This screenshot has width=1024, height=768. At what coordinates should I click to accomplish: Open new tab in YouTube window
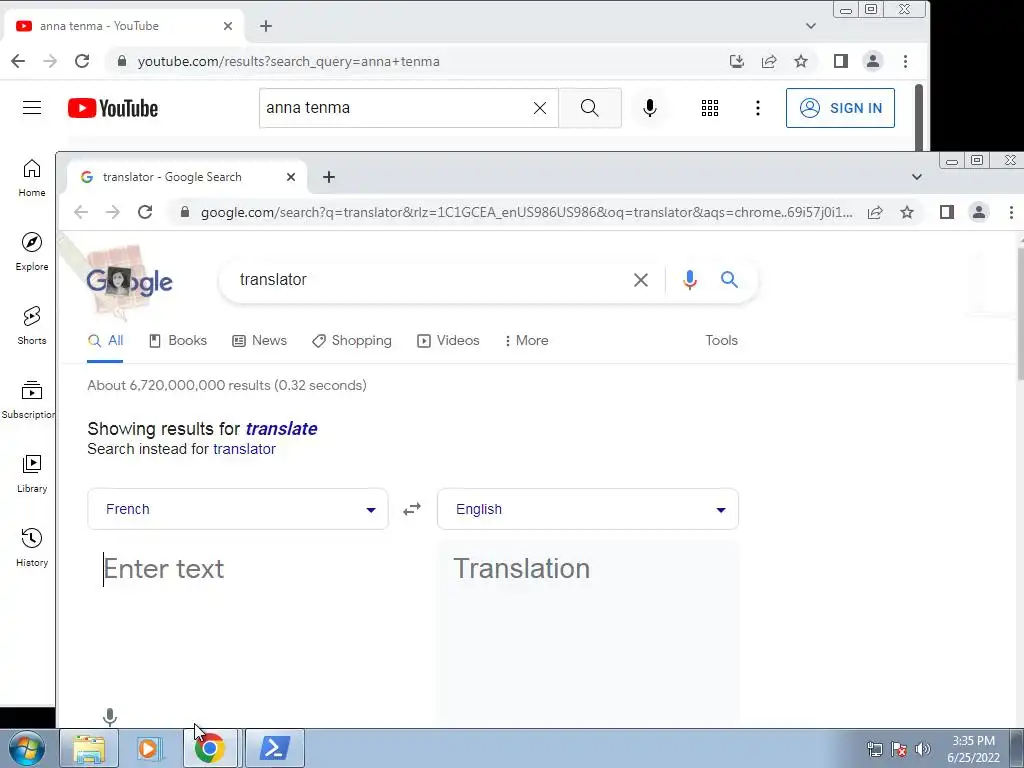click(266, 26)
